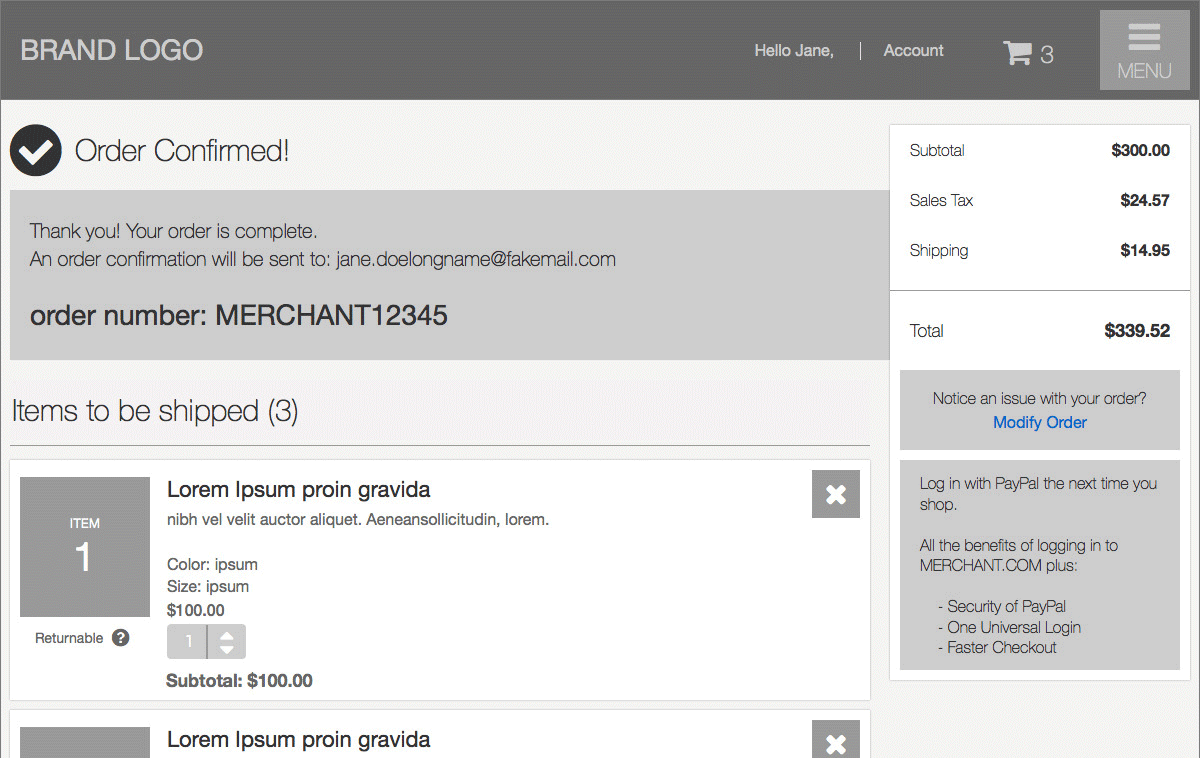Click the item 1 quantity field

188,642
